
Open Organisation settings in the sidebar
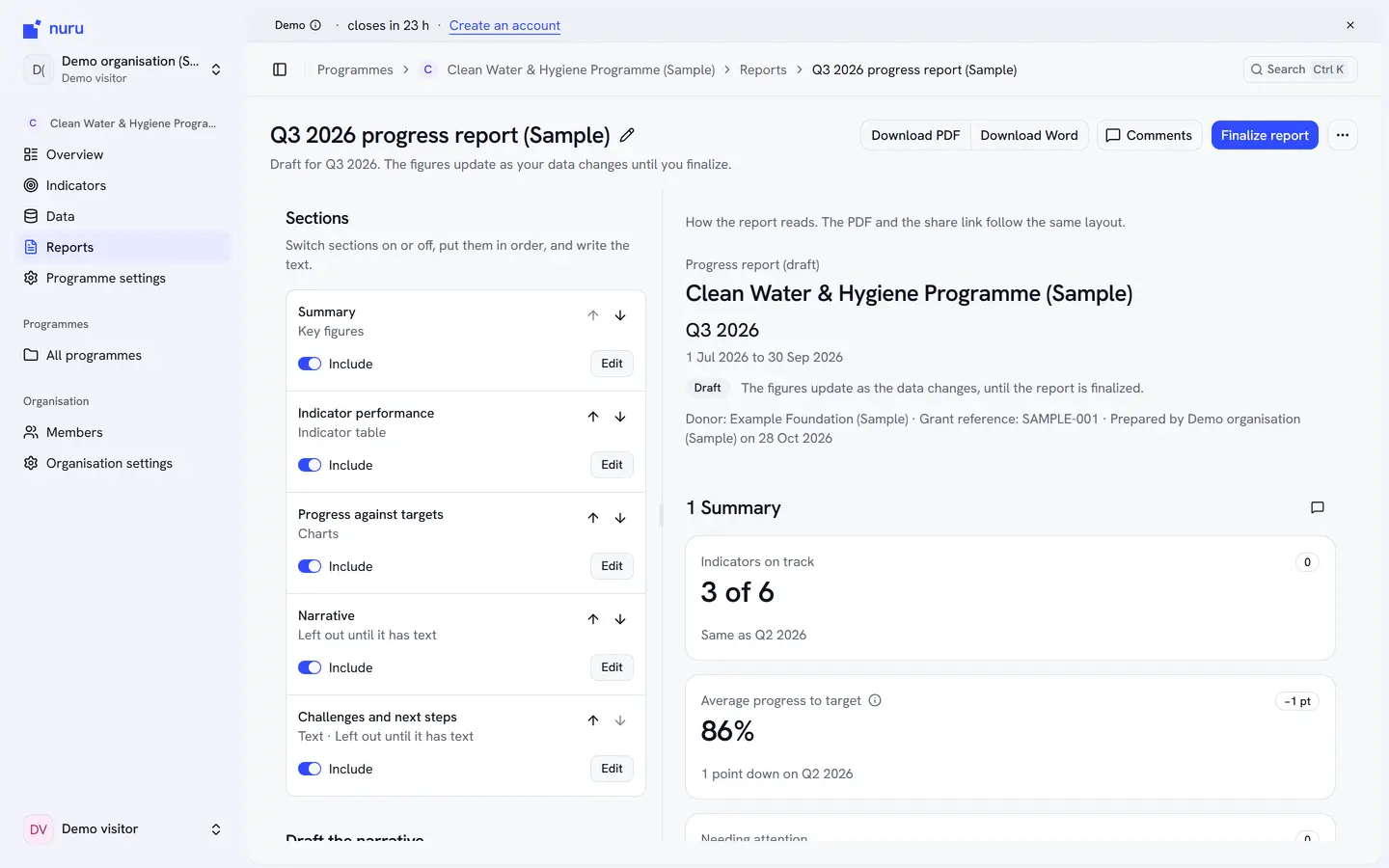pyautogui.click(x=123, y=463)
